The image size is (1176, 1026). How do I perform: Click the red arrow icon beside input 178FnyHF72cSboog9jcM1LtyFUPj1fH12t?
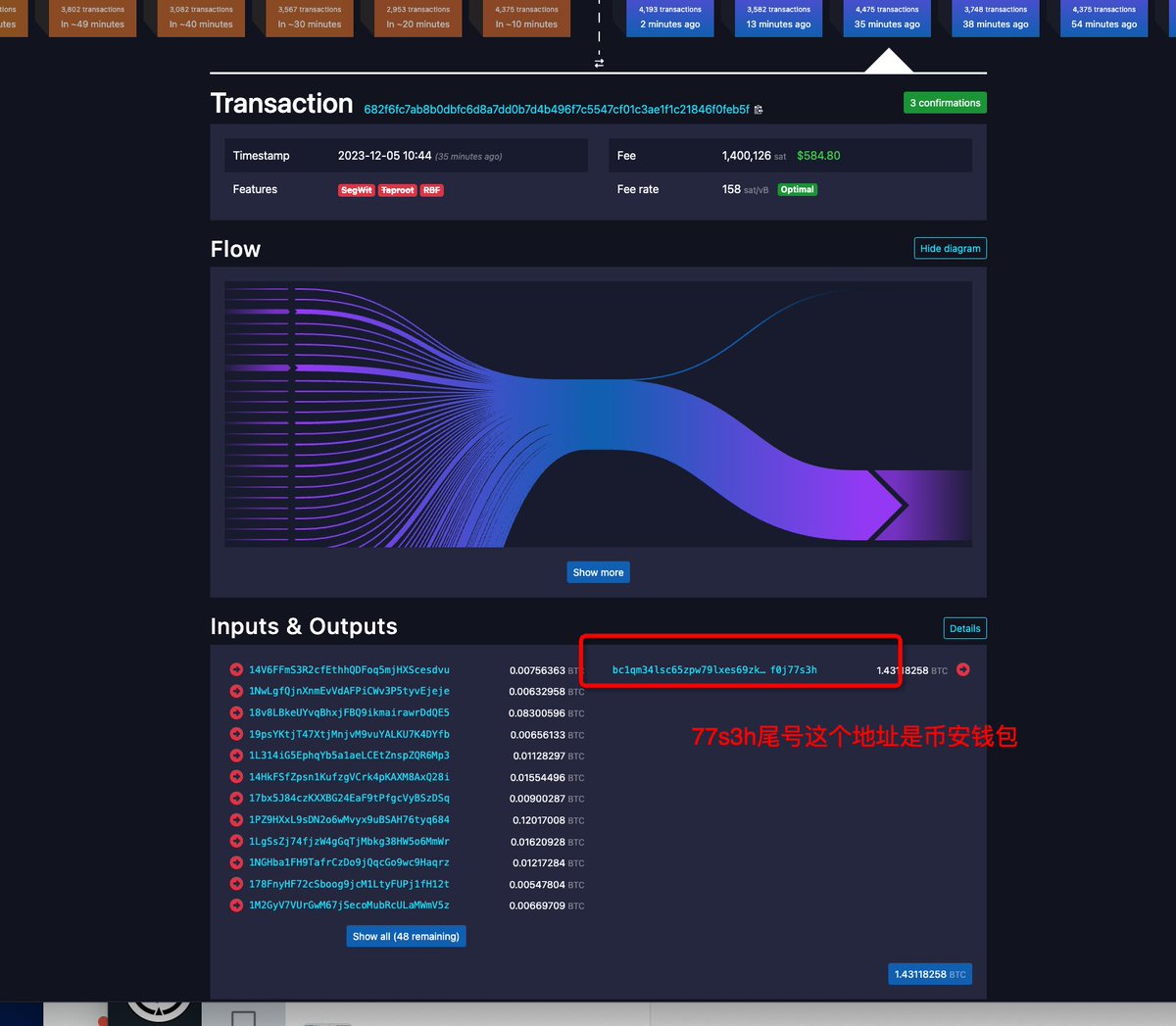(236, 885)
